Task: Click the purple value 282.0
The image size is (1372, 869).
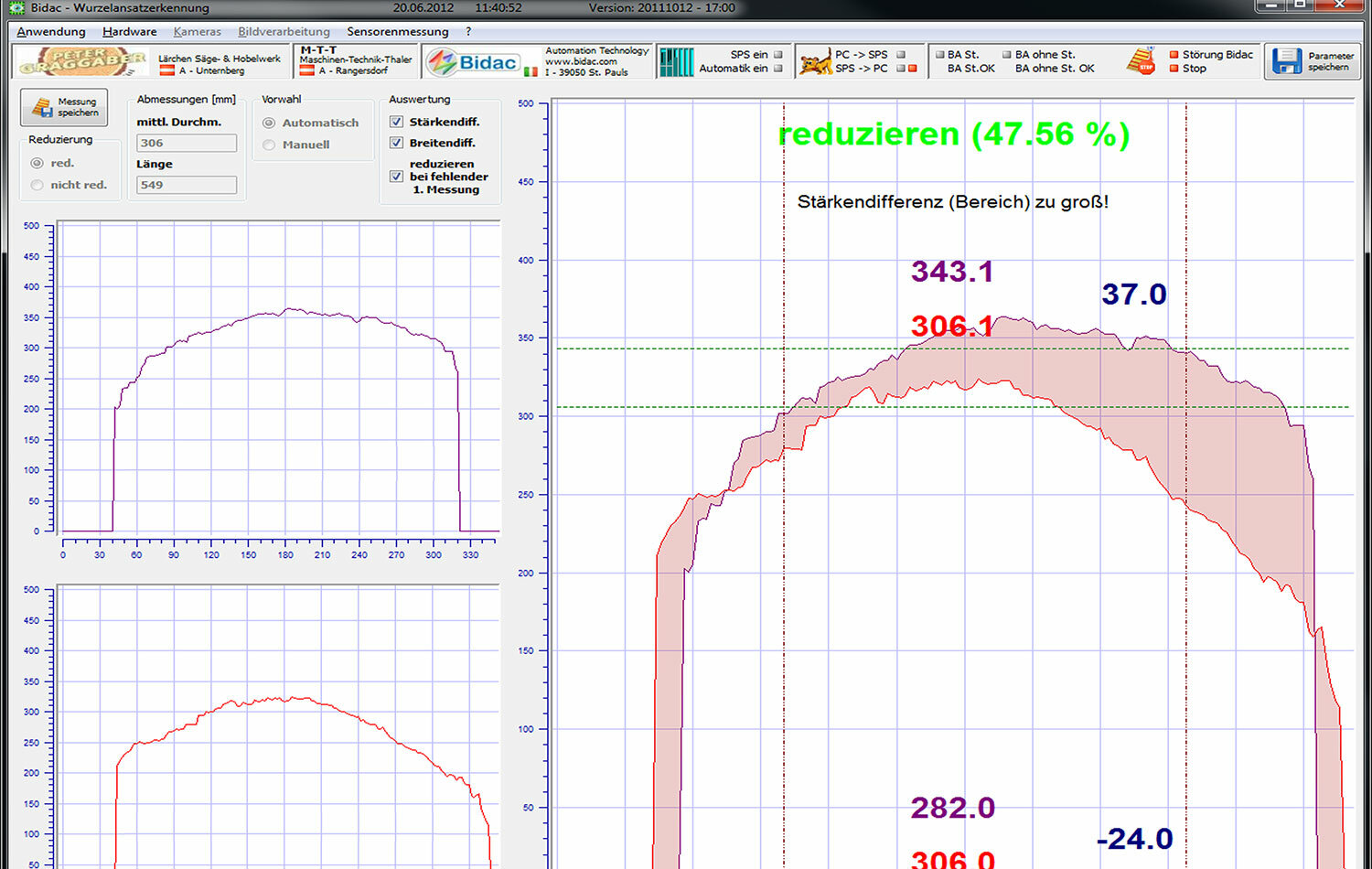Action: tap(952, 808)
